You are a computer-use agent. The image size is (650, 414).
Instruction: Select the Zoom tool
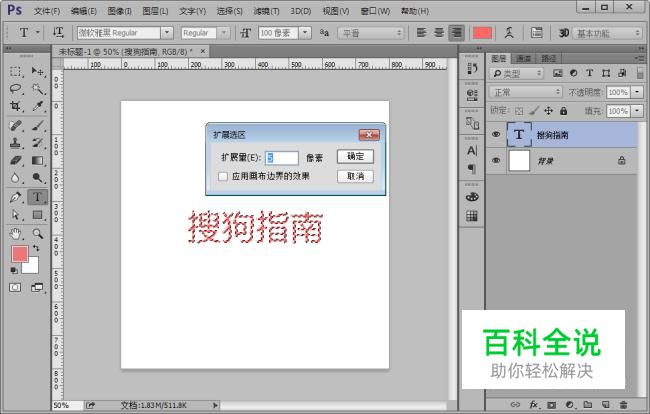[37, 234]
